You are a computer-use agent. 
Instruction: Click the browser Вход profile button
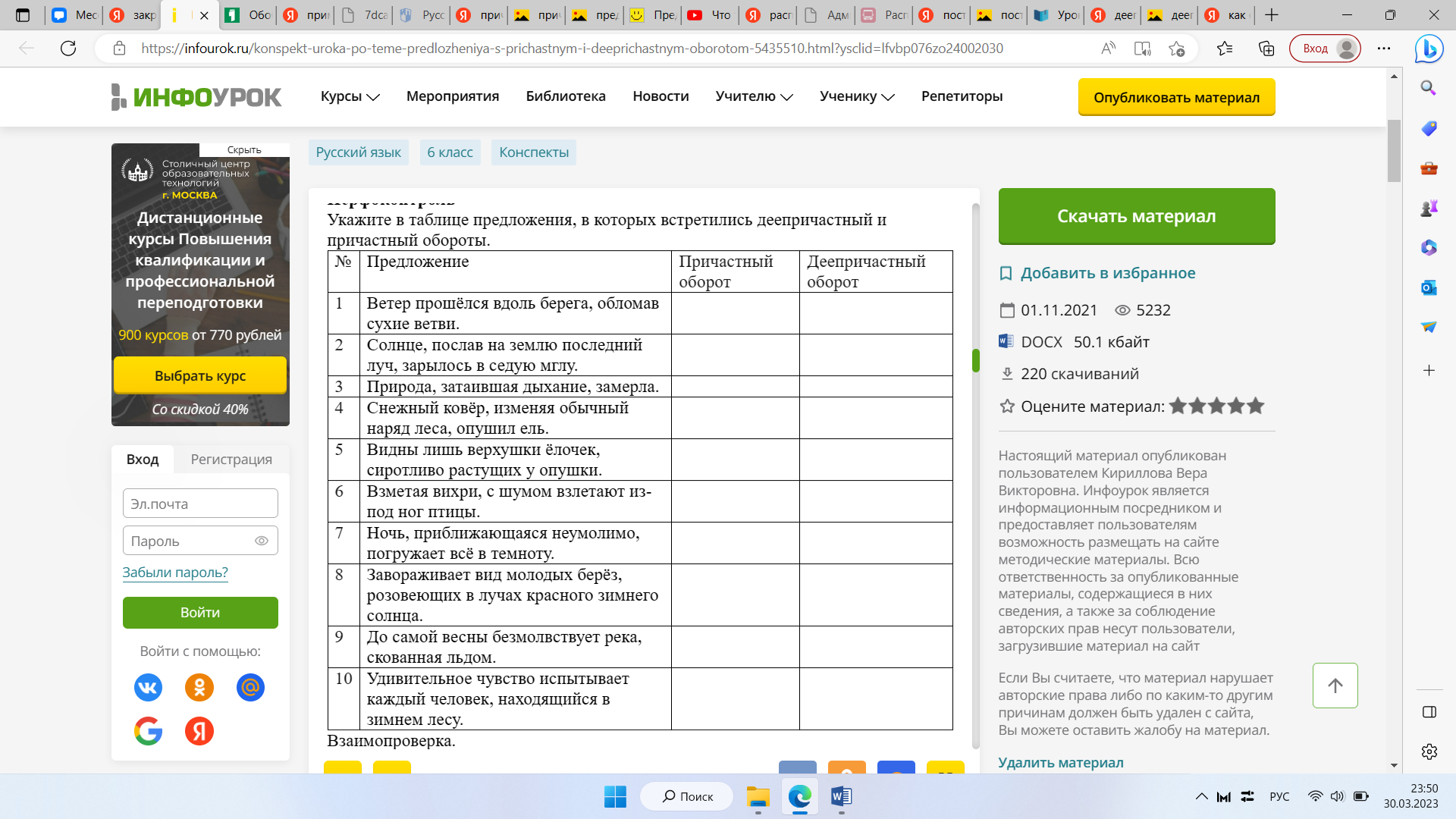click(1325, 49)
